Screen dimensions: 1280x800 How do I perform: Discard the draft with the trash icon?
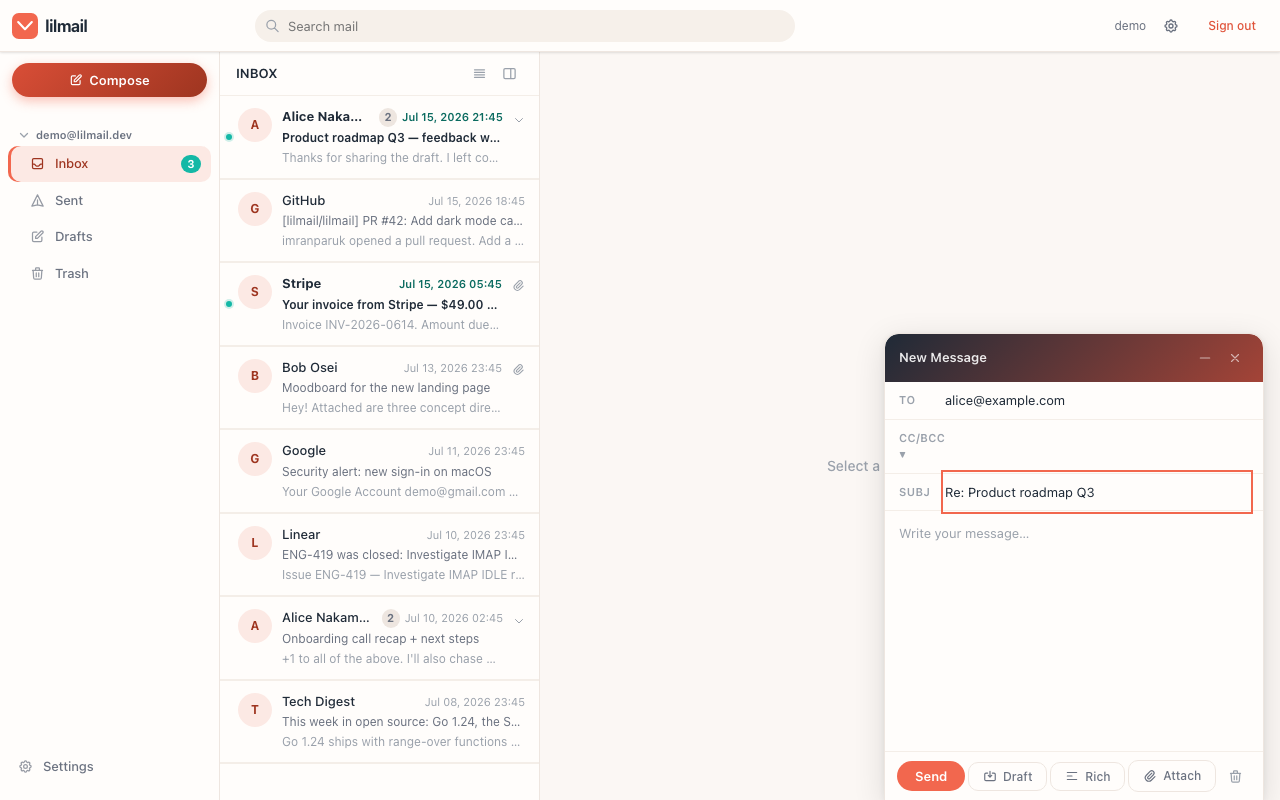1236,777
